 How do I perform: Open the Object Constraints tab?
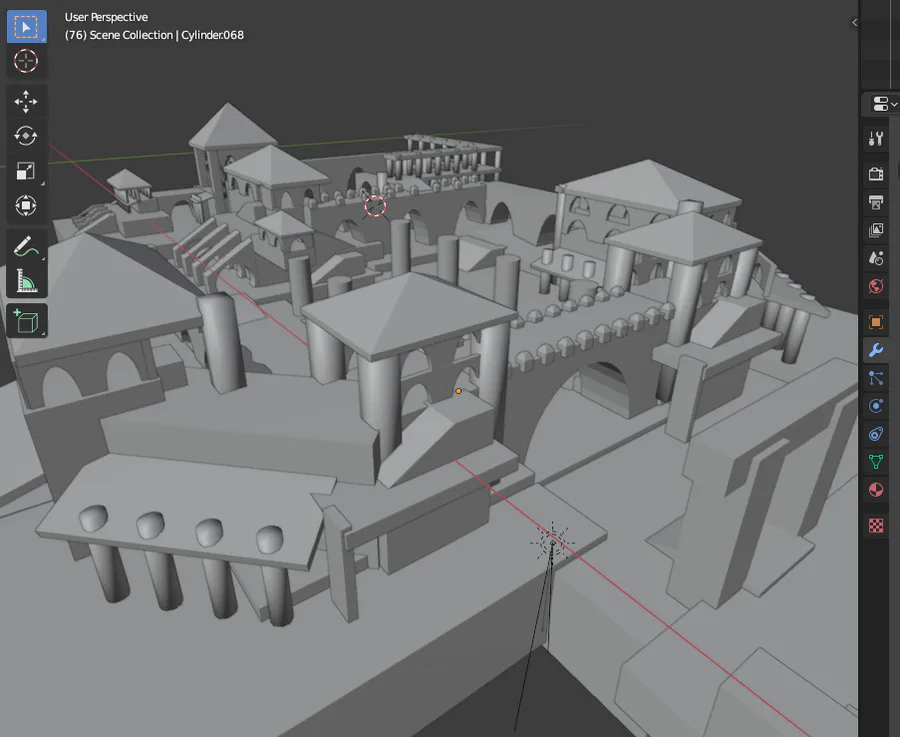(876, 434)
